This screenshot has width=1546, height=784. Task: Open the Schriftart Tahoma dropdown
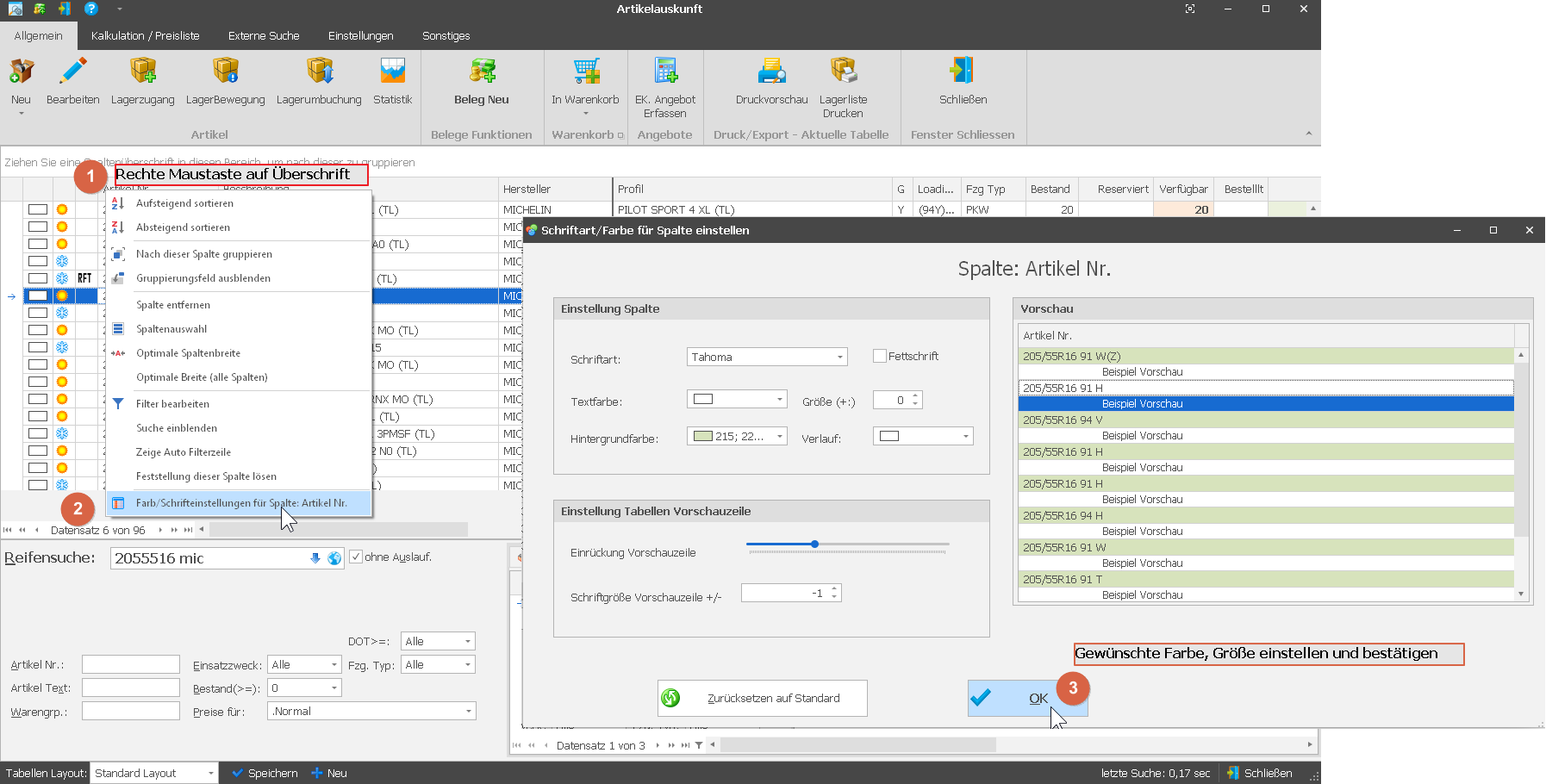[x=839, y=358]
